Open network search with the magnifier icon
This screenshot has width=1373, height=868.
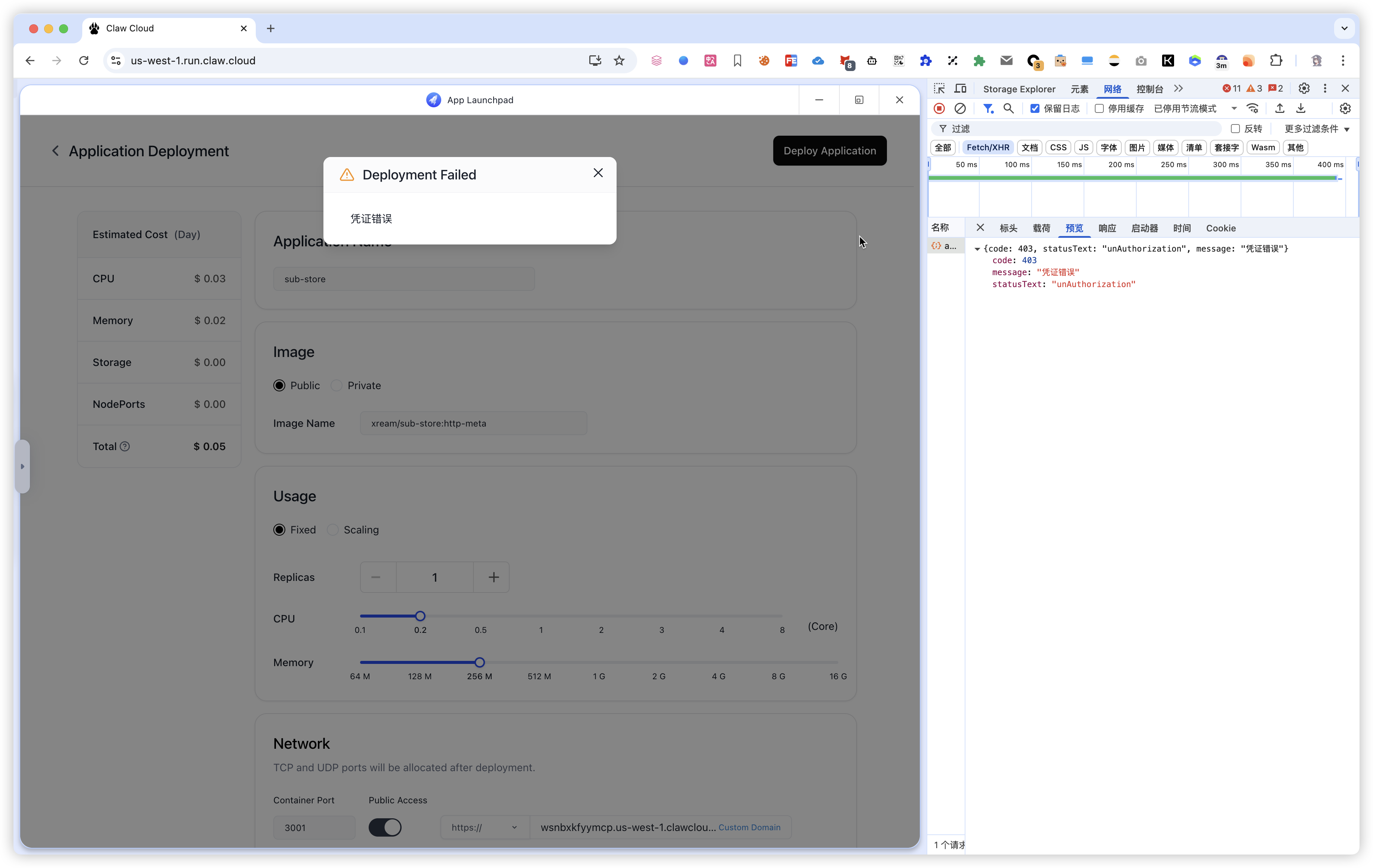tap(1009, 108)
